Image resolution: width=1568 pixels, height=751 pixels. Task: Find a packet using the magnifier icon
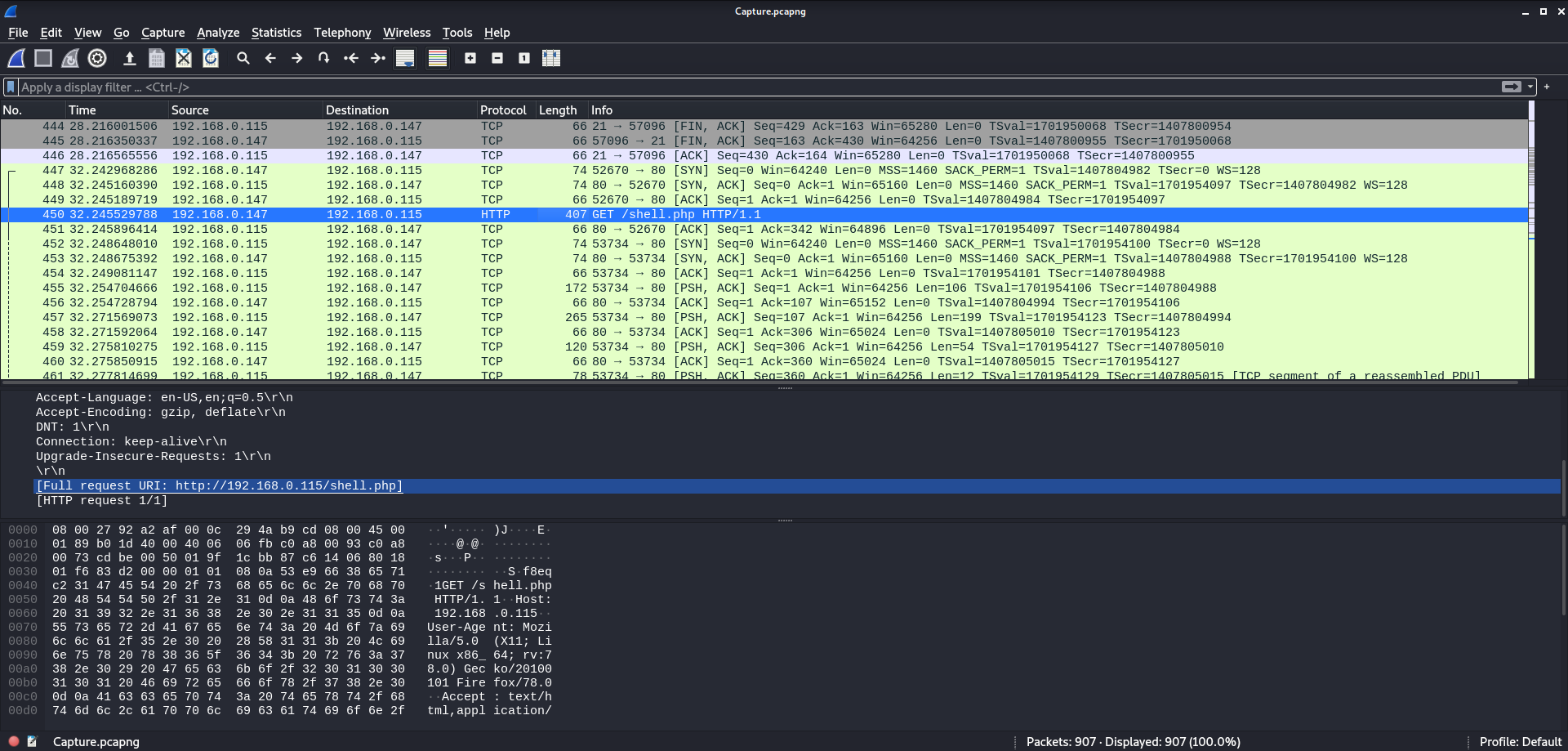click(x=243, y=58)
